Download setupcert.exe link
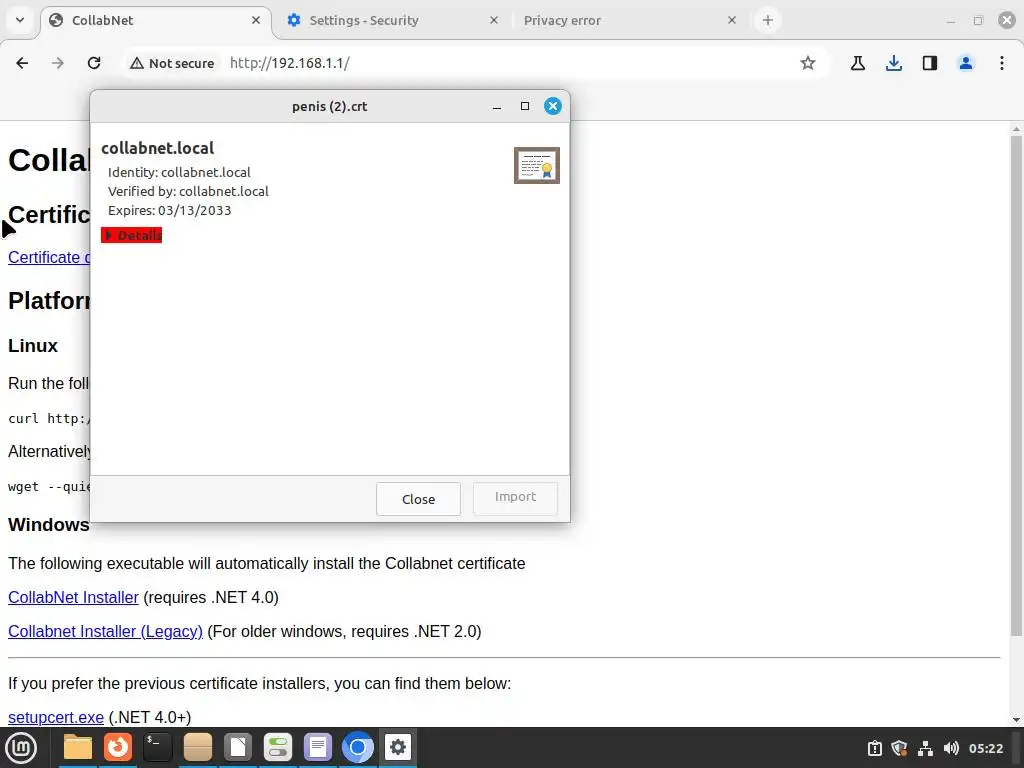 [56, 717]
